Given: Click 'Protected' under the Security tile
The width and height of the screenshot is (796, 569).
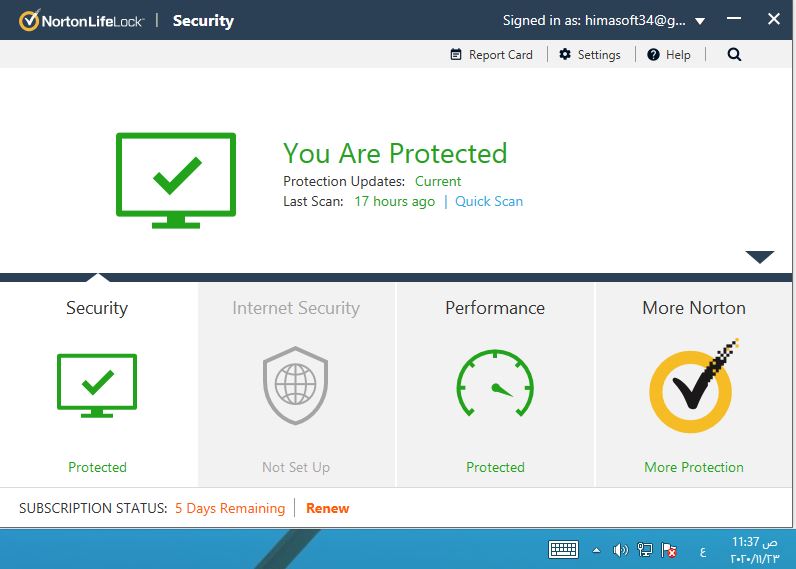Looking at the screenshot, I should pos(97,467).
